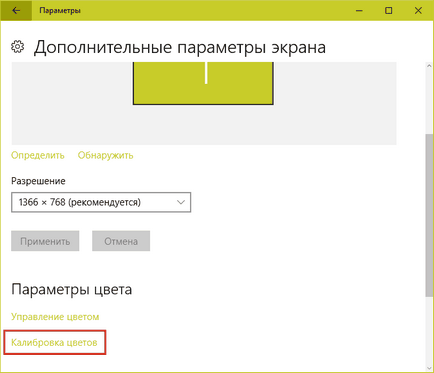Click the settings gear icon beside the heading
This screenshot has width=434, height=373.
(x=18, y=47)
